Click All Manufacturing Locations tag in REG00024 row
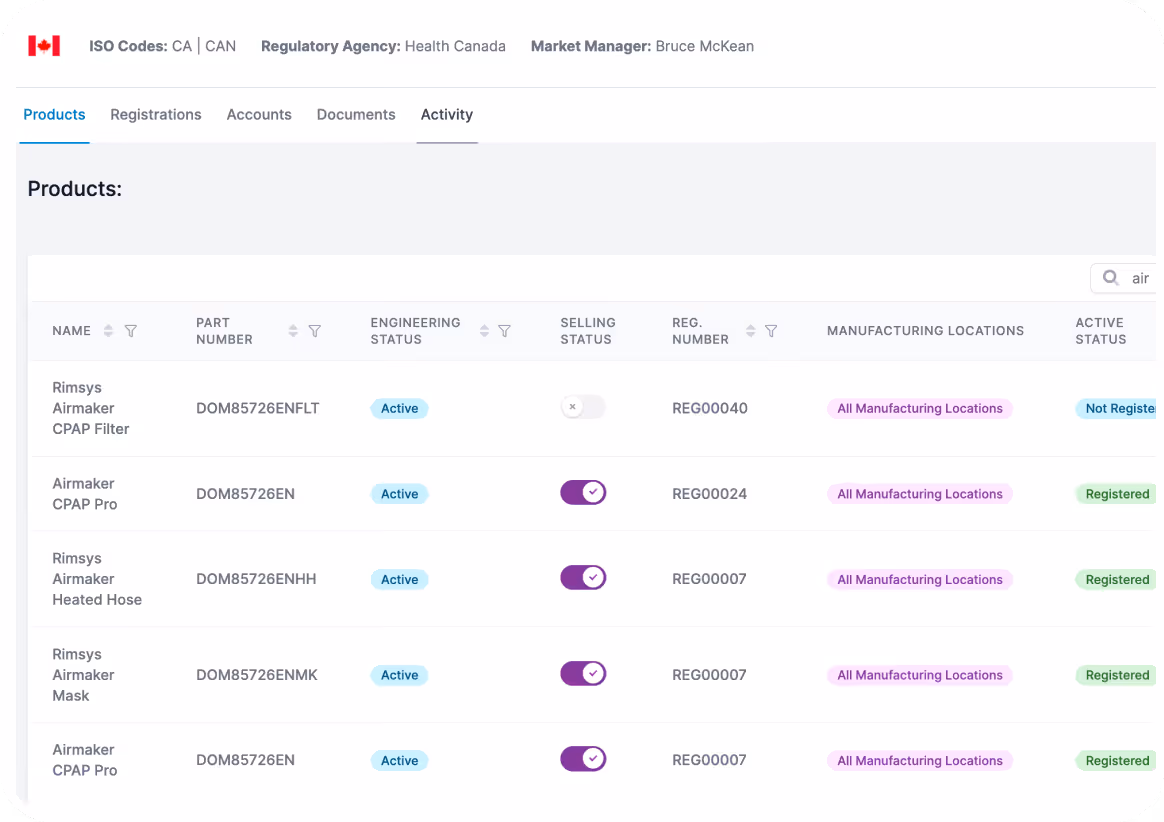1164x822 pixels. coord(920,494)
